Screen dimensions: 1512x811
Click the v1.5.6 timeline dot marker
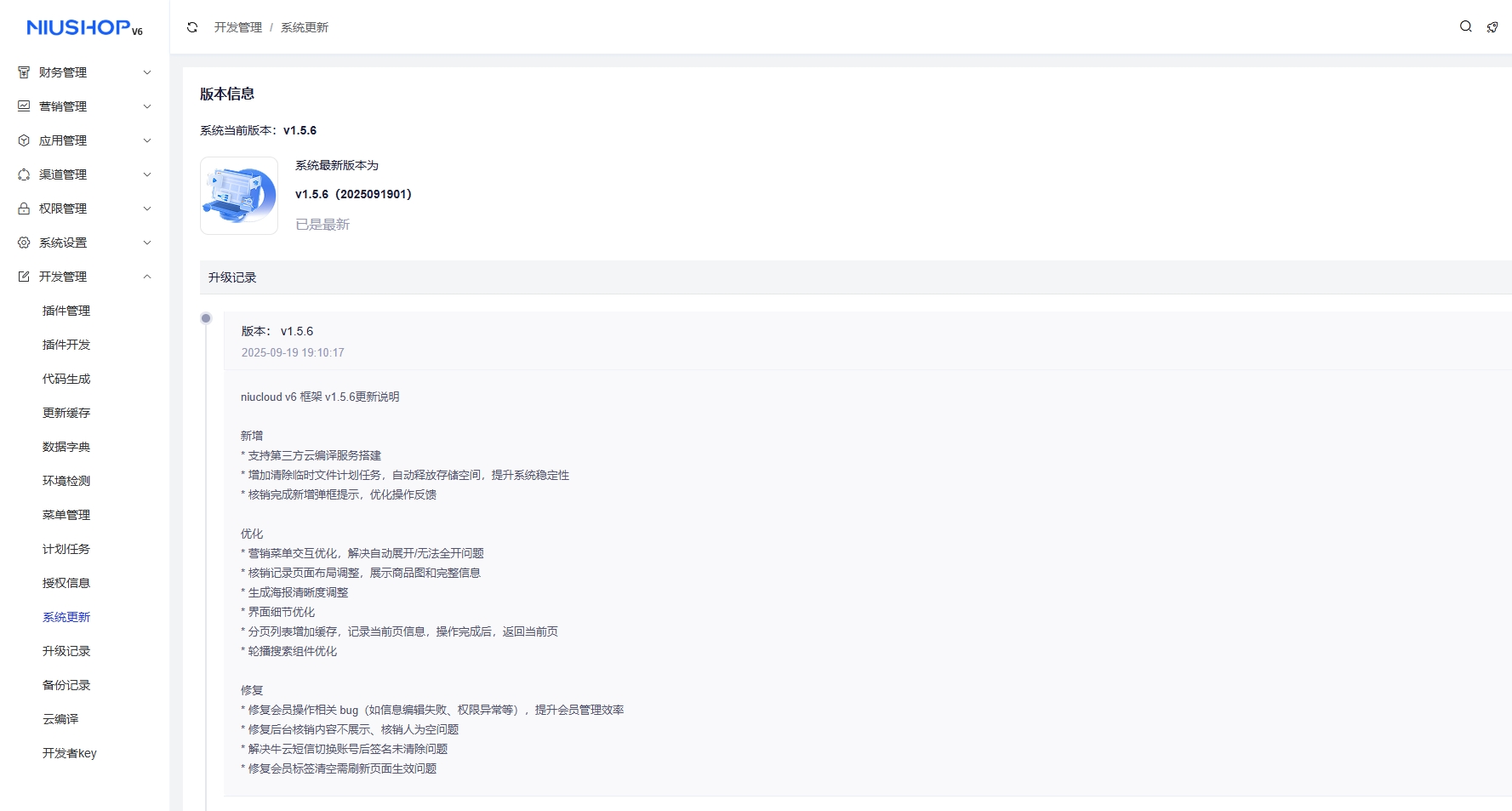[206, 318]
